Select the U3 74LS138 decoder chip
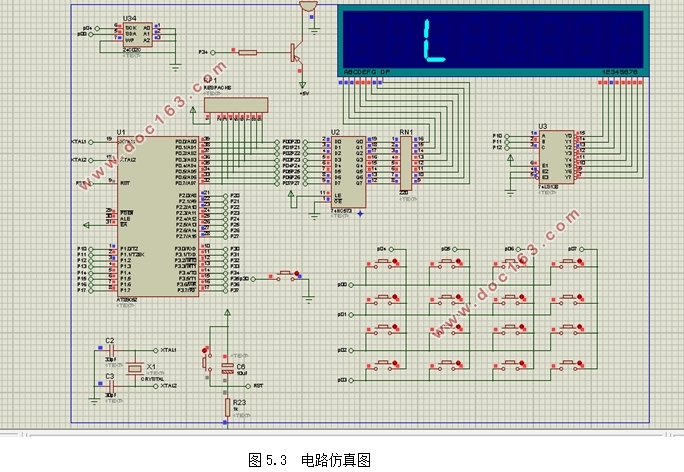The height and width of the screenshot is (472, 684). (x=556, y=157)
